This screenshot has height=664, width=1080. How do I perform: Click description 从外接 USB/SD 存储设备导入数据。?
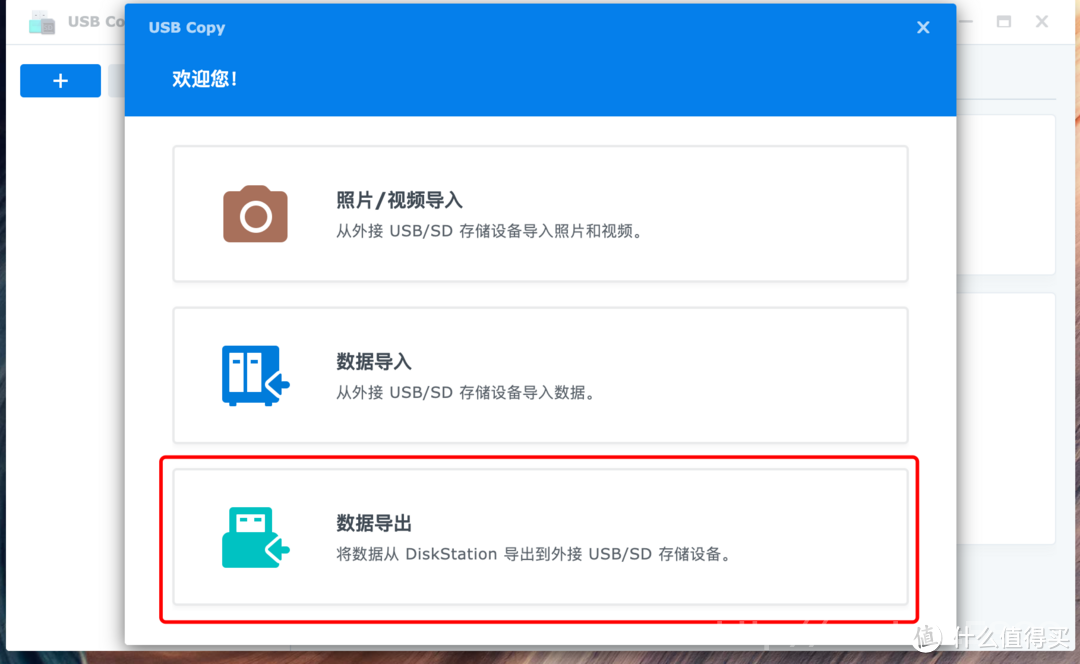click(466, 393)
